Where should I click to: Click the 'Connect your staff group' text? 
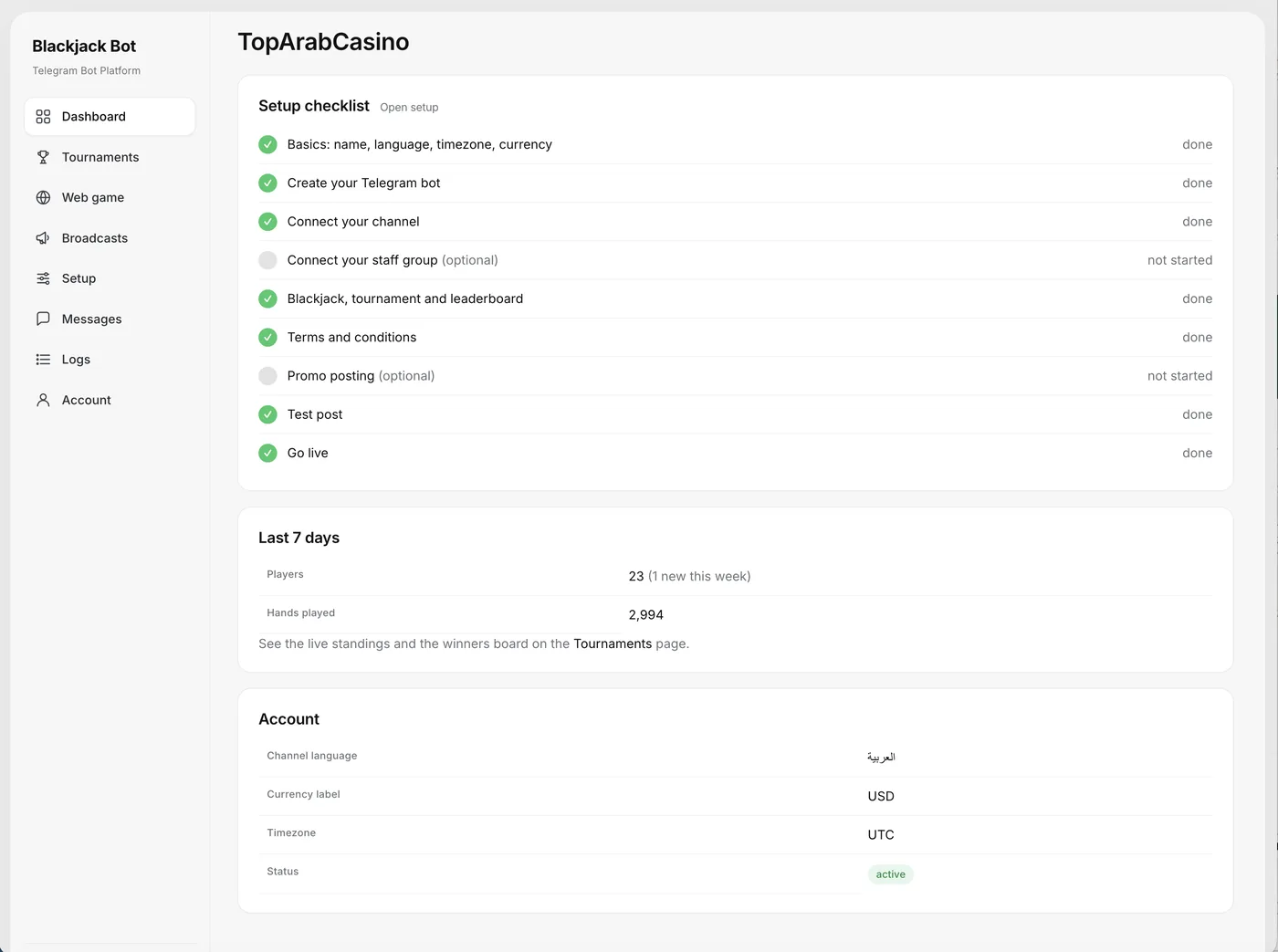tap(362, 260)
